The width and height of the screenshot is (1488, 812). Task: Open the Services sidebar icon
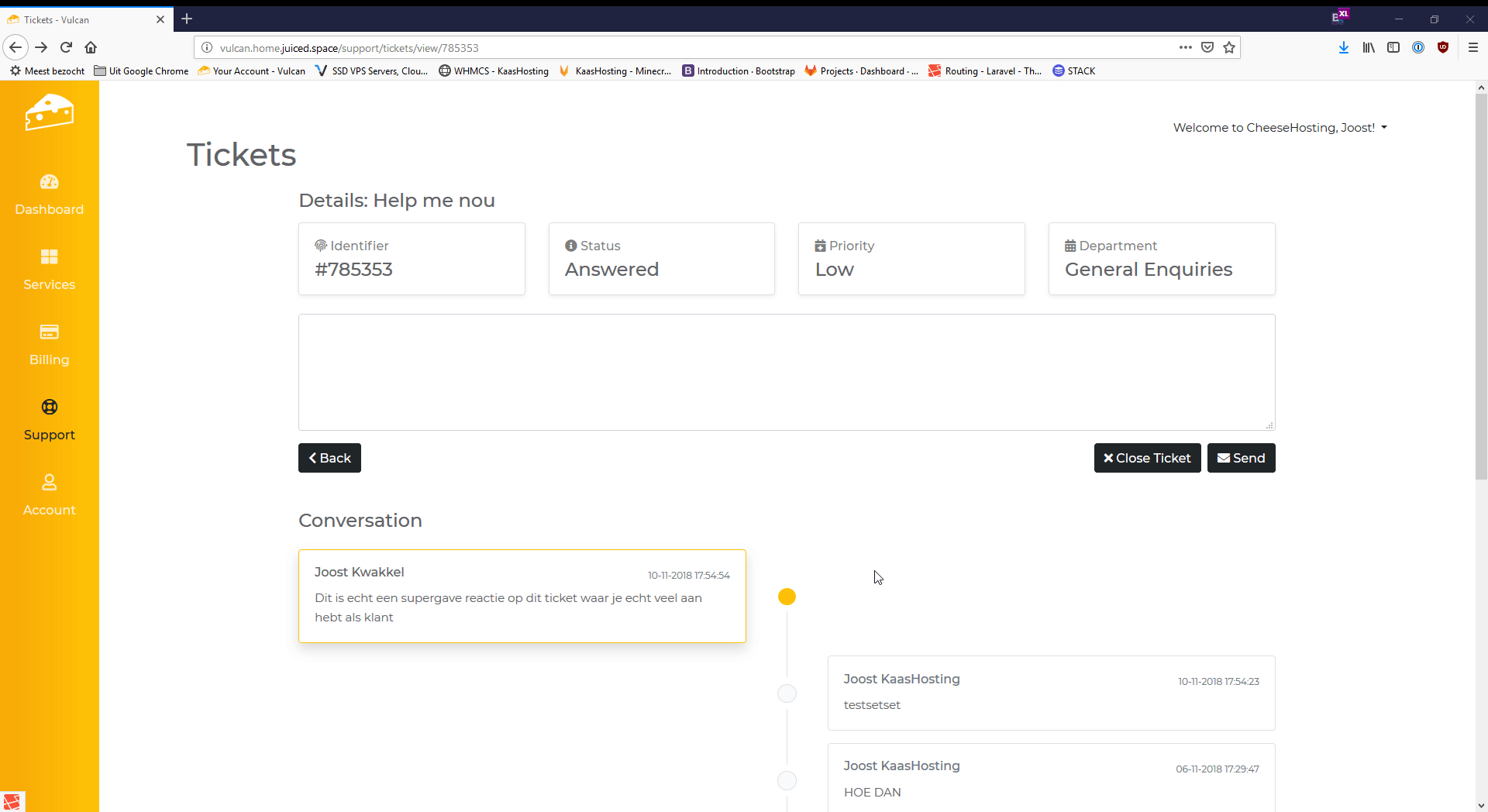pos(49,257)
